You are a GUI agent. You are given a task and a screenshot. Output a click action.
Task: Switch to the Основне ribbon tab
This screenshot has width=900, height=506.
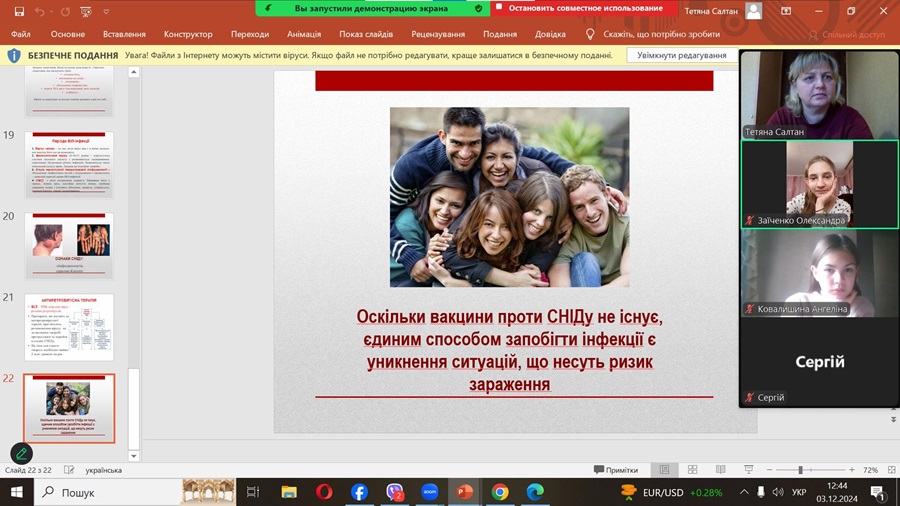pyautogui.click(x=68, y=34)
